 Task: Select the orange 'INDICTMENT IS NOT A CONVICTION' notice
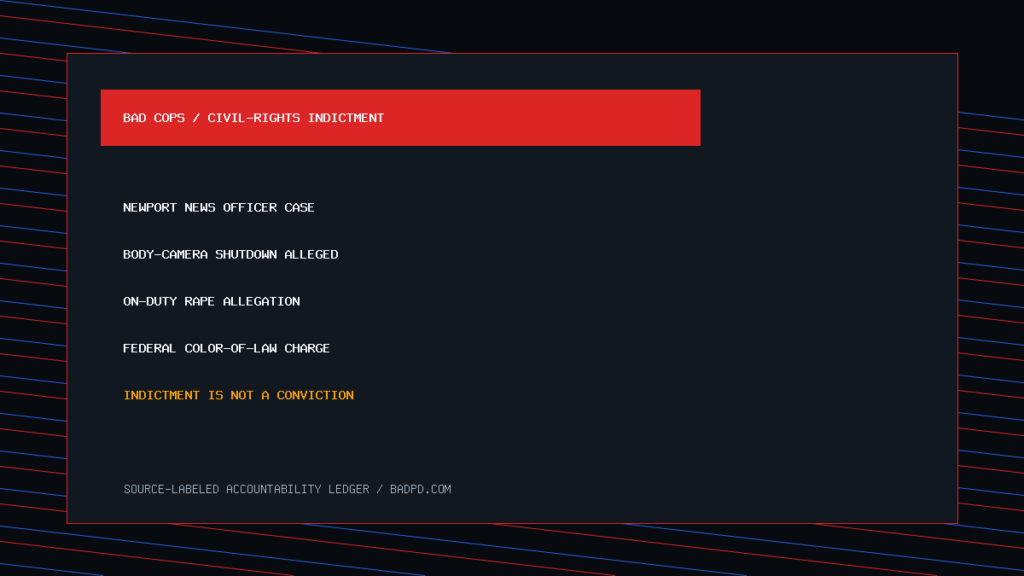[x=238, y=396]
